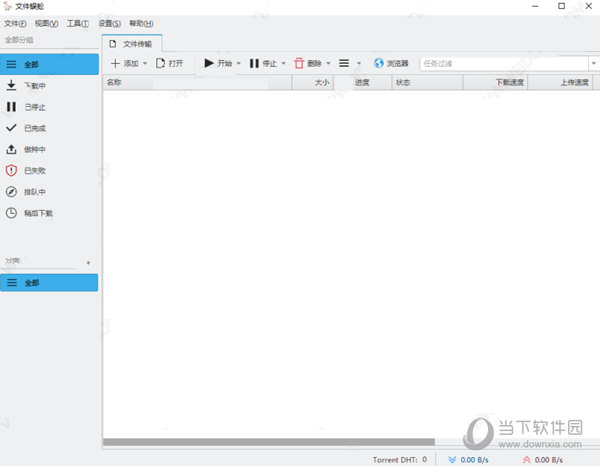The height and width of the screenshot is (466, 600).
Task: Click the 任务过滤 task filter field
Action: click(x=505, y=63)
